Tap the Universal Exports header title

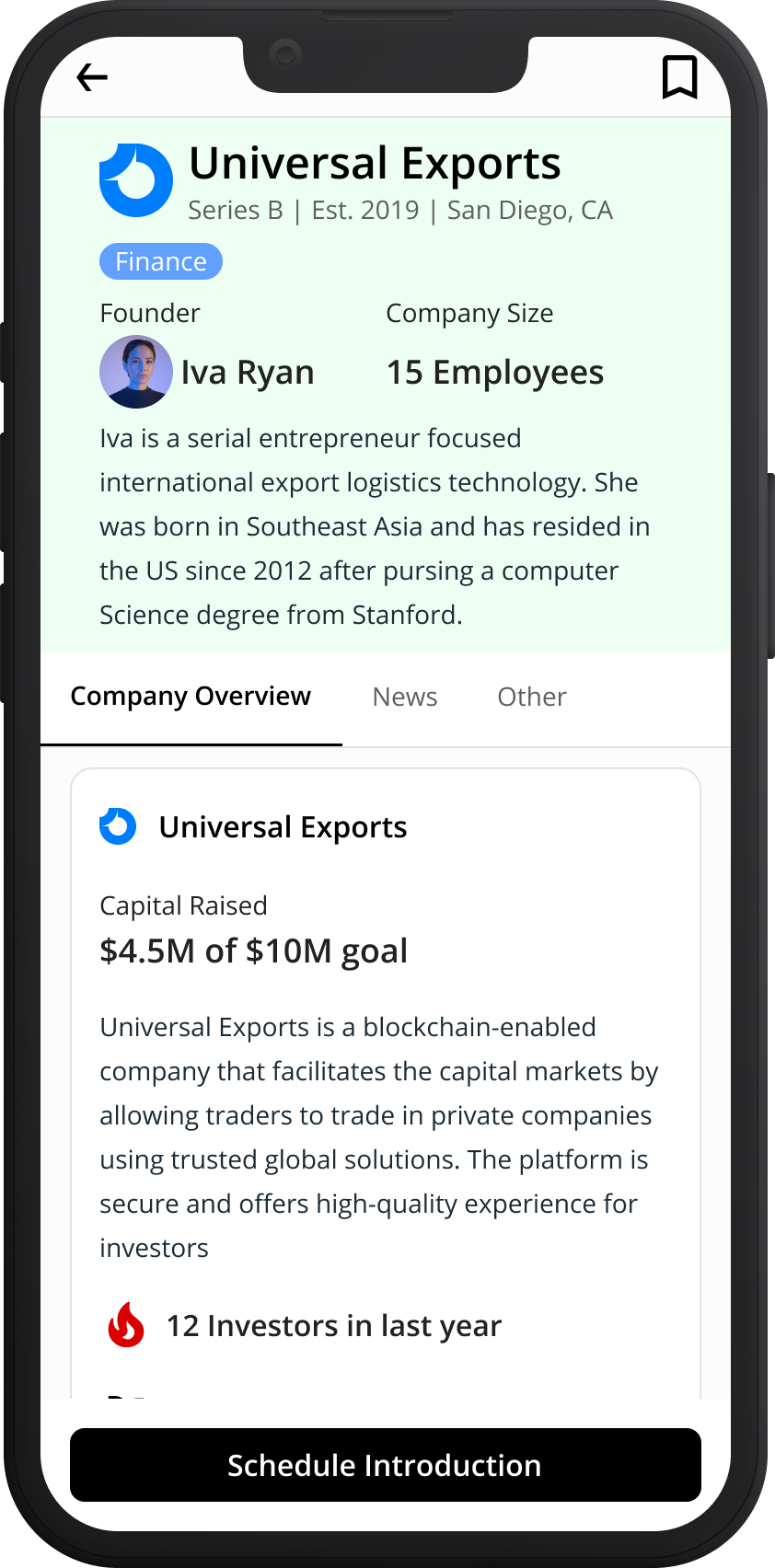(375, 164)
